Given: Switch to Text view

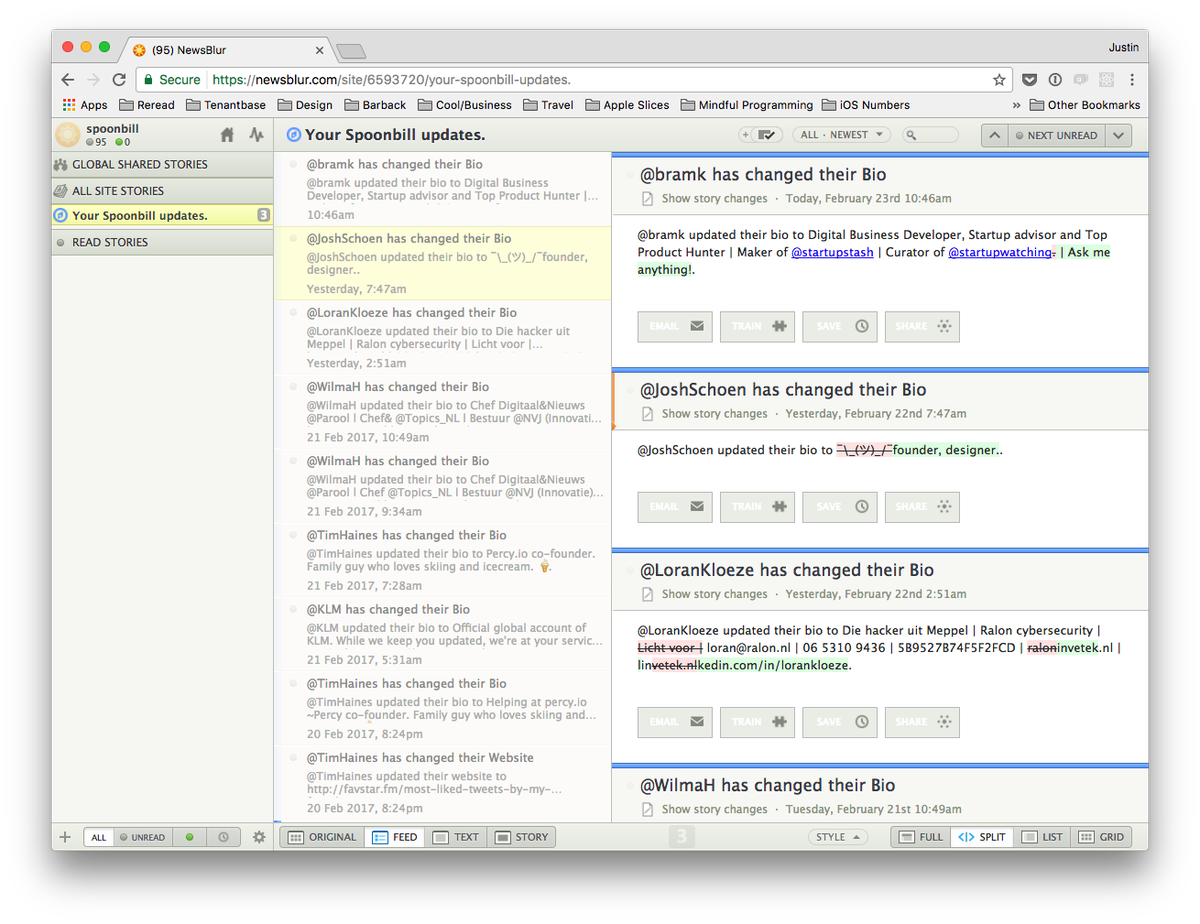Looking at the screenshot, I should (456, 837).
